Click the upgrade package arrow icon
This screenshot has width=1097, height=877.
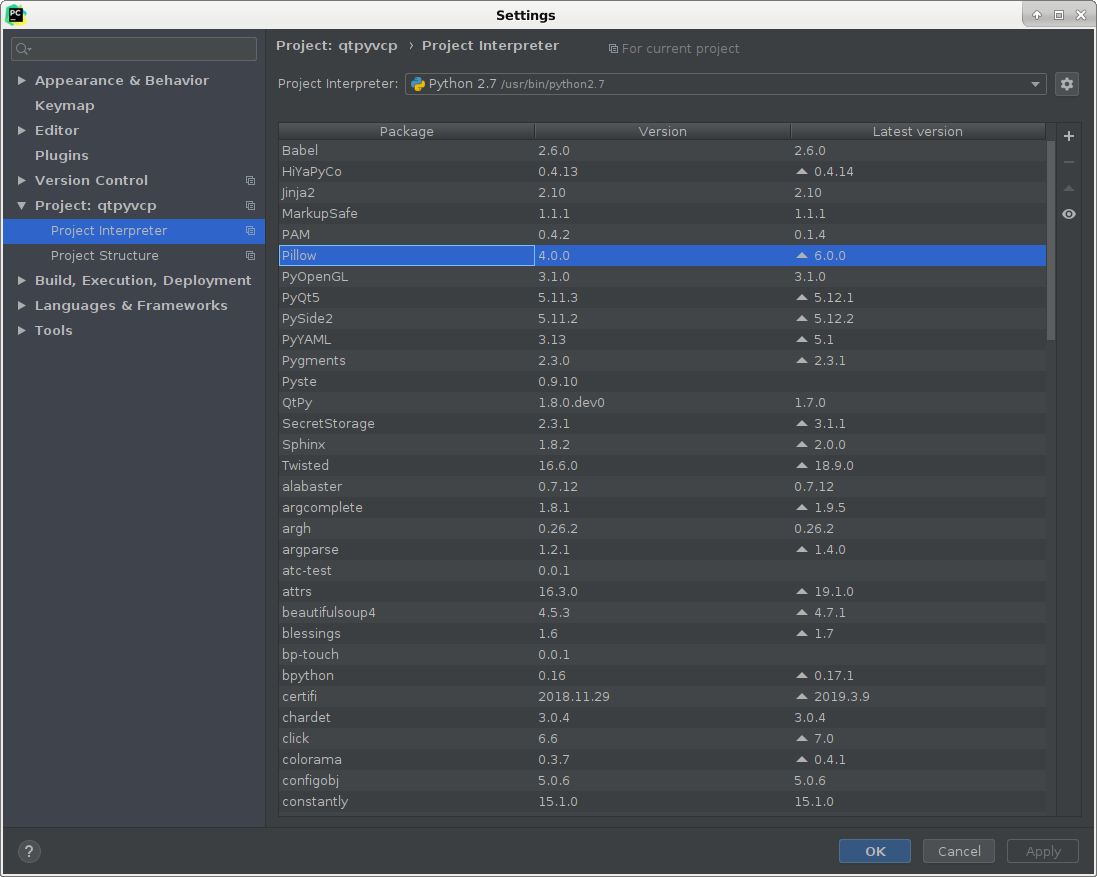click(1068, 188)
